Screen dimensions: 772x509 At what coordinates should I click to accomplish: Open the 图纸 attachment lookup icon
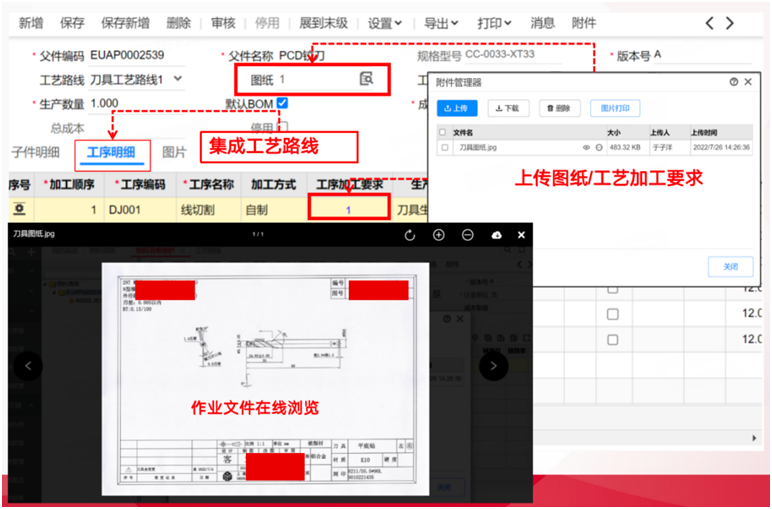366,79
